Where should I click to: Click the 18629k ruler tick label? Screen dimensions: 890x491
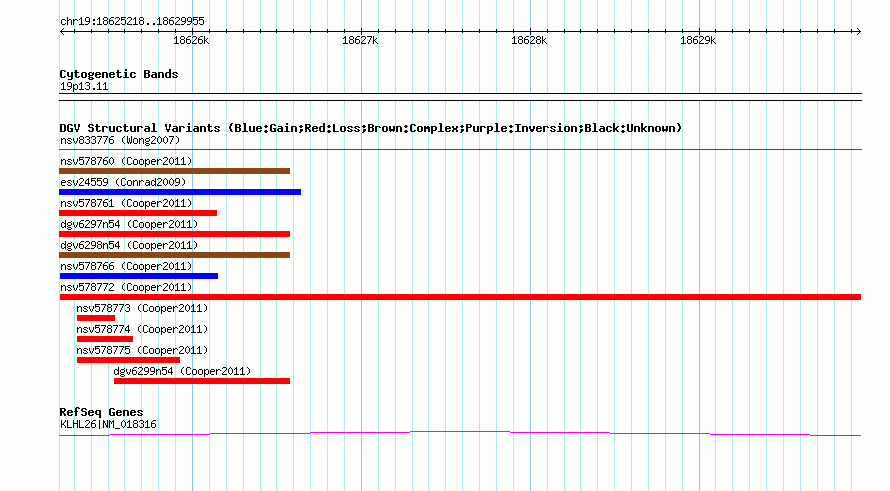[x=698, y=40]
